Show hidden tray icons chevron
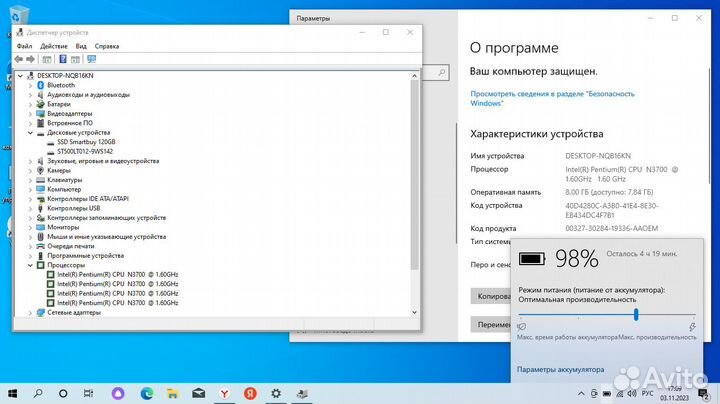Image resolution: width=720 pixels, height=404 pixels. coord(581,394)
